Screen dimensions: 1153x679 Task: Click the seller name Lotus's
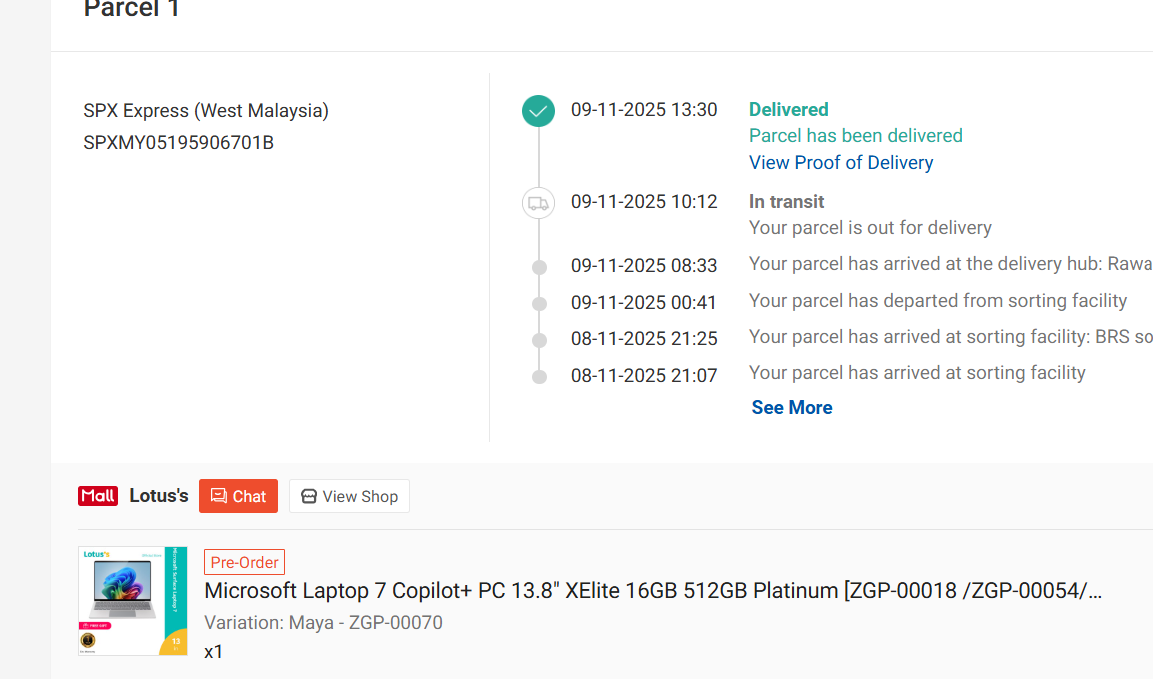158,495
